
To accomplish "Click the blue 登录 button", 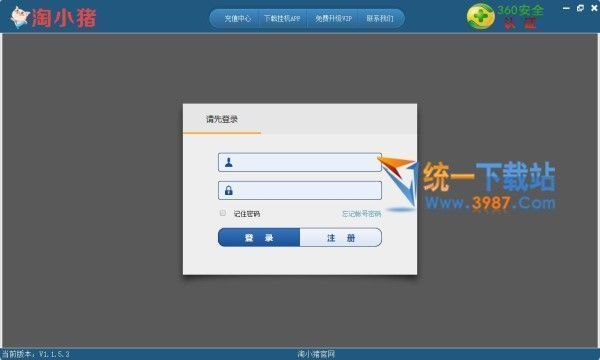I will 259,238.
